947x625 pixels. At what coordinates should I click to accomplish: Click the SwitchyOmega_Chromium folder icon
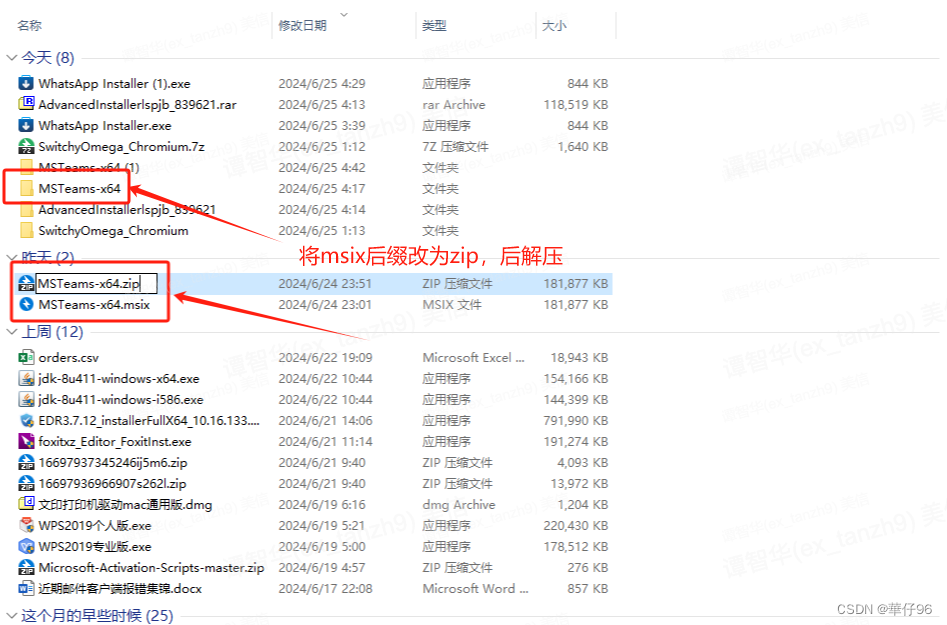(x=26, y=231)
